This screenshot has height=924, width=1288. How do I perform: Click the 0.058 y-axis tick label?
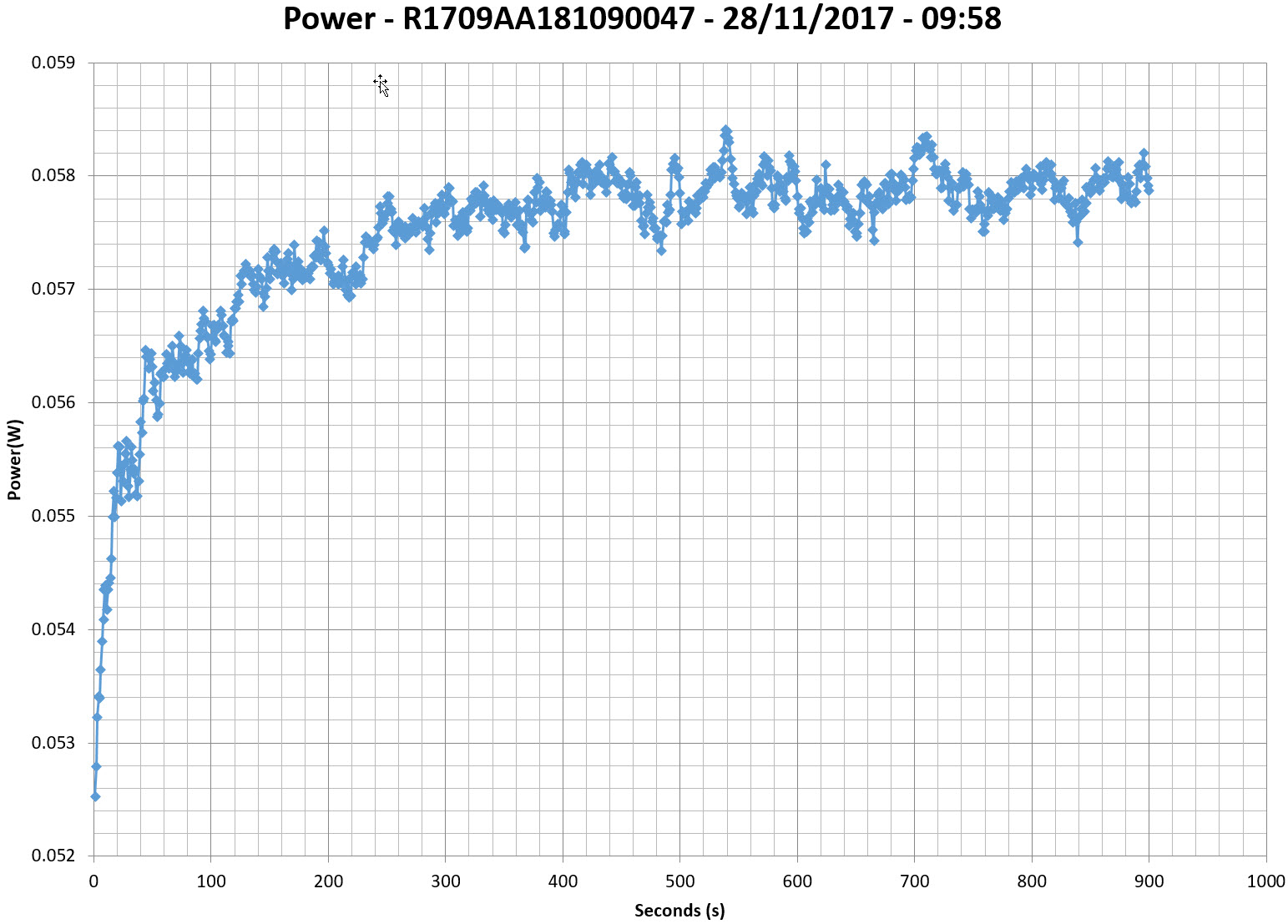[x=53, y=176]
